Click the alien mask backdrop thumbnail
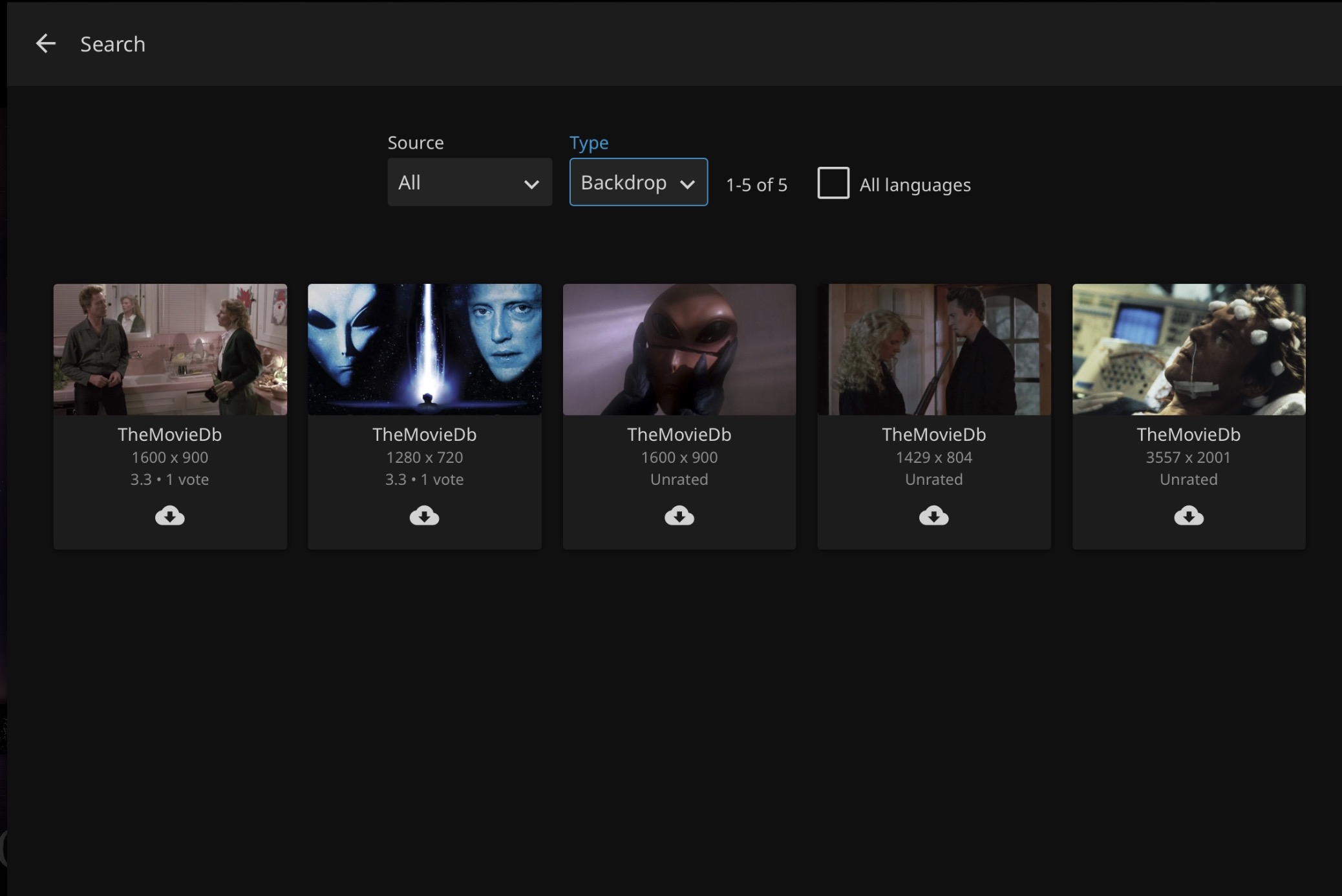 pos(679,349)
